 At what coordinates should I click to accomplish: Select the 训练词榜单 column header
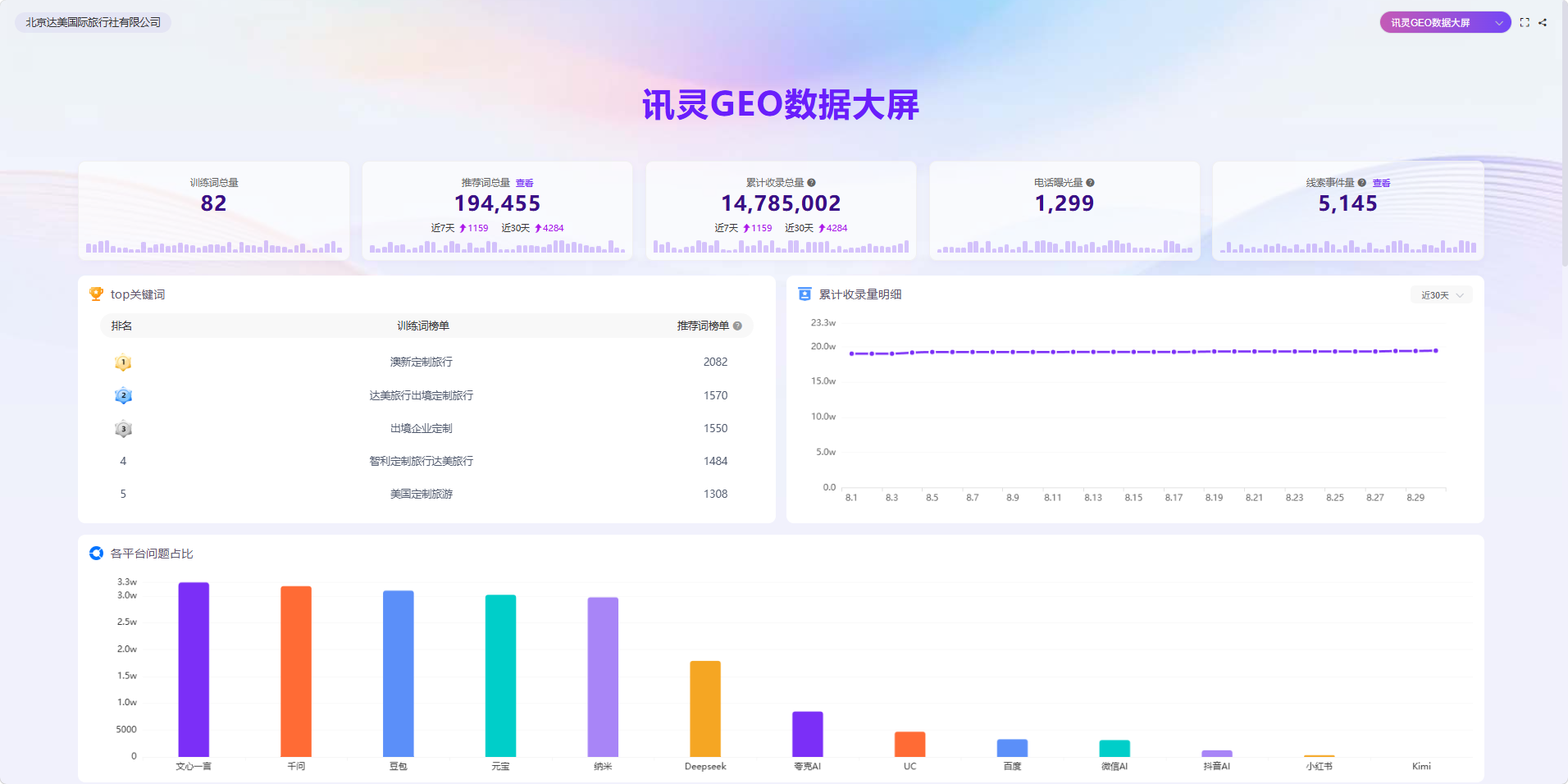tap(423, 326)
